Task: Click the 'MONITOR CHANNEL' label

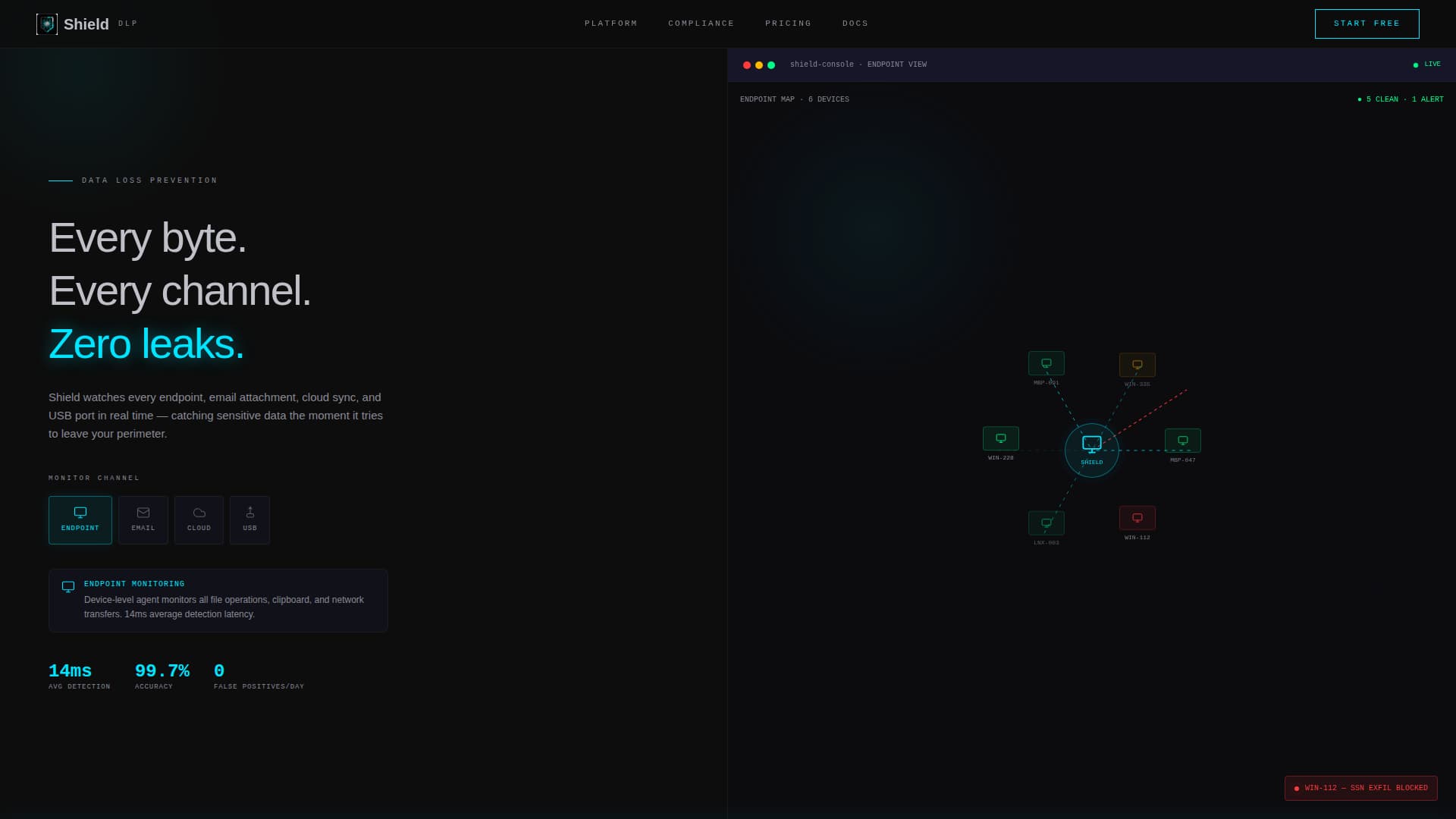Action: click(x=94, y=478)
